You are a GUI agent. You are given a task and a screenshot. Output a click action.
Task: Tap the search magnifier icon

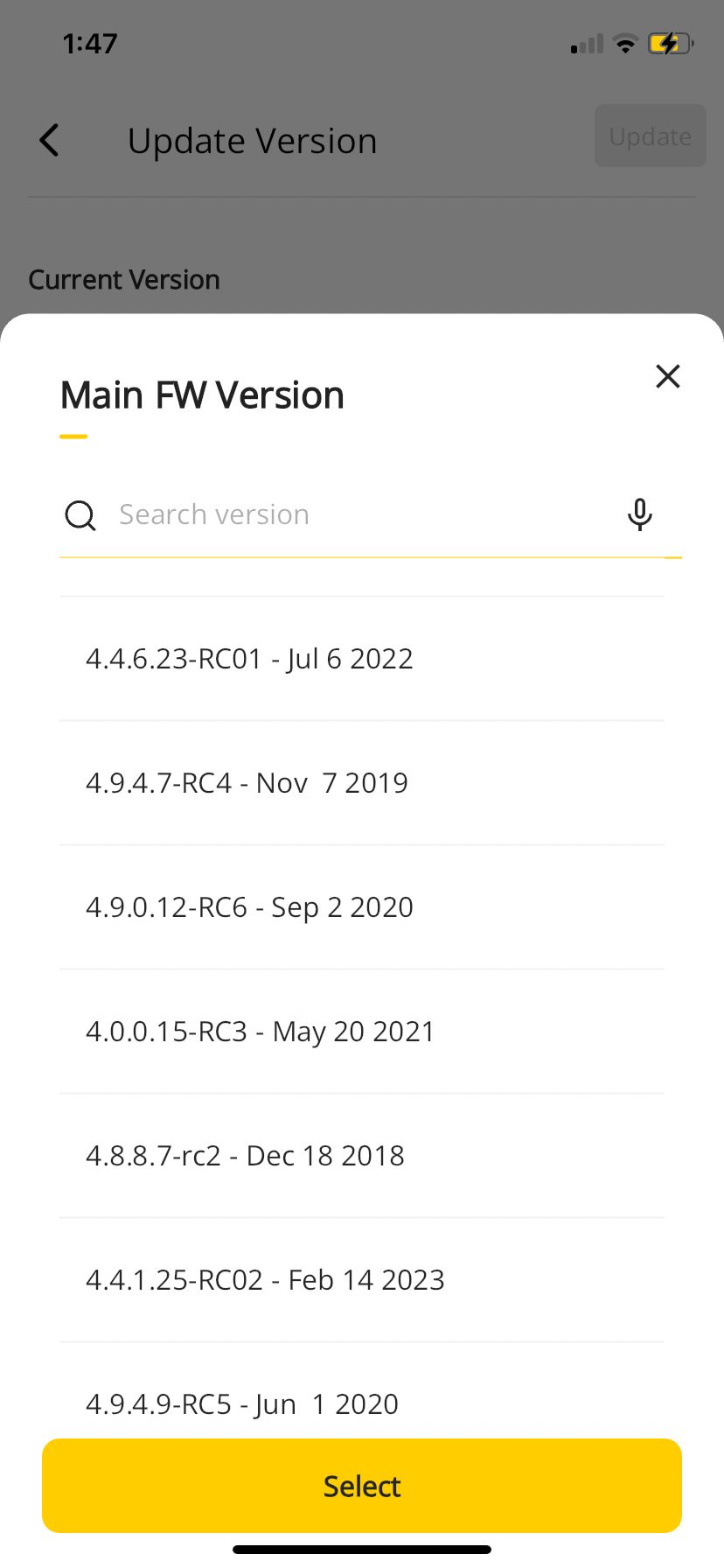[80, 515]
